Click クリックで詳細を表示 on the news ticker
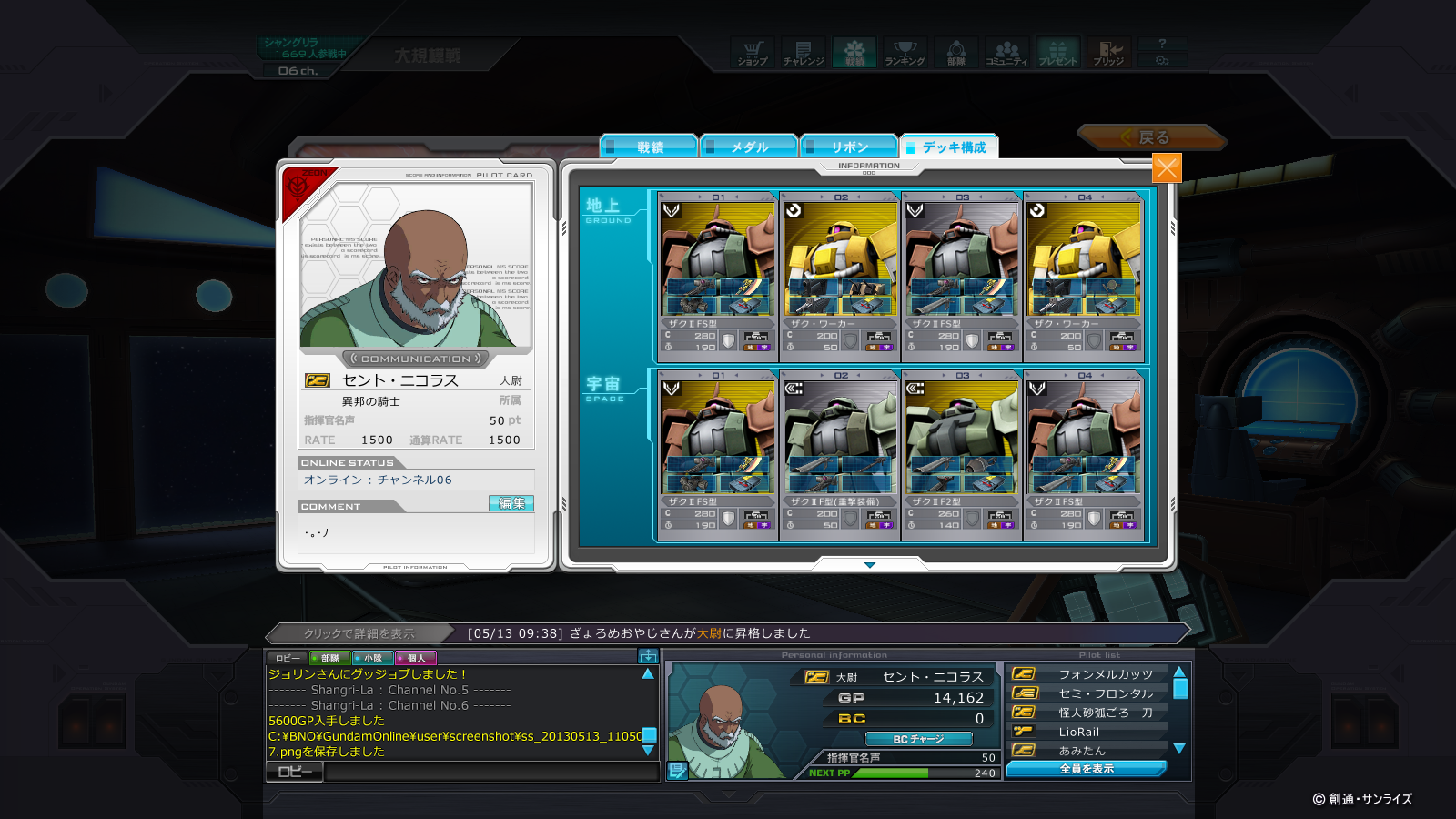1456x819 pixels. 359,633
